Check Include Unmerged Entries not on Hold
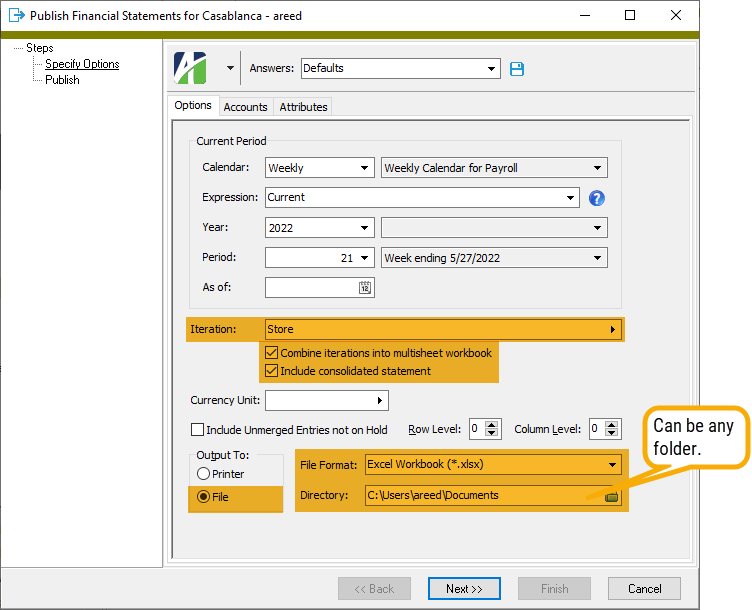The width and height of the screenshot is (752, 610). click(x=197, y=430)
